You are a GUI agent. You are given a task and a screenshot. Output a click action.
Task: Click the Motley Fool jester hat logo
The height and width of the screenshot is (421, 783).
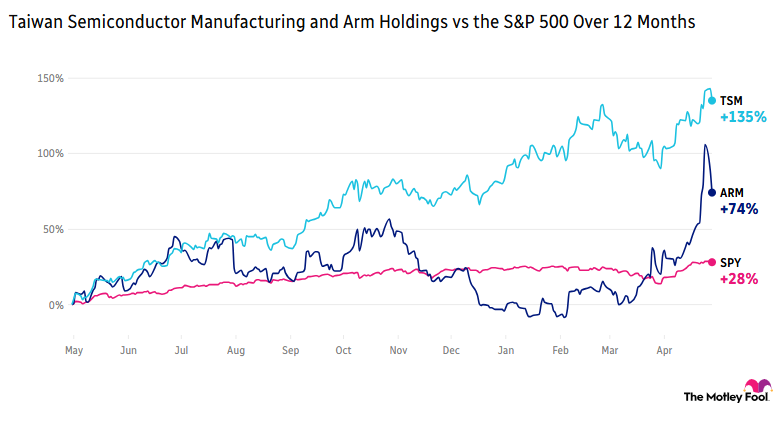[758, 387]
